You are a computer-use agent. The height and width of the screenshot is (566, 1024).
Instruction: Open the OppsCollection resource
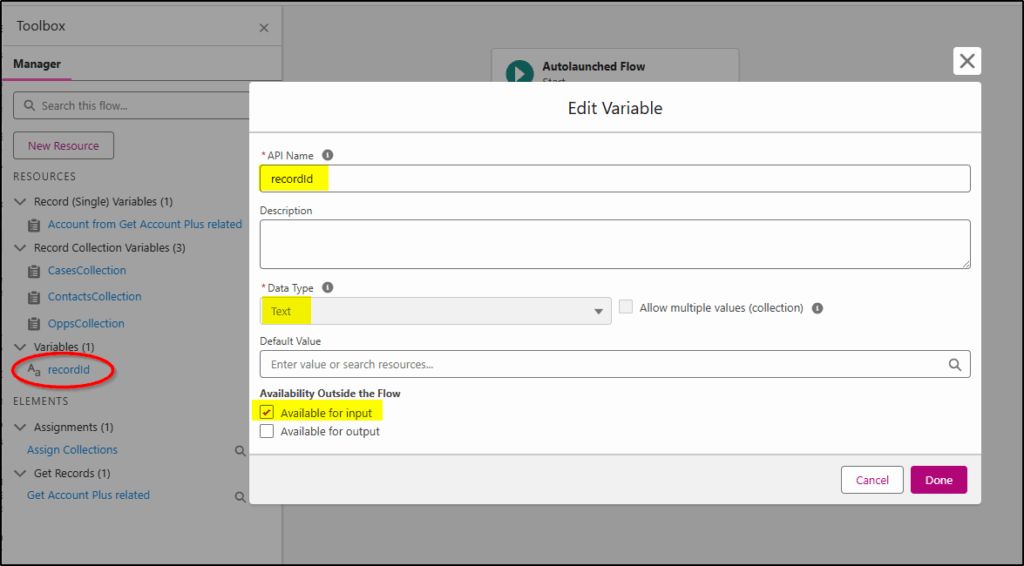coord(86,323)
